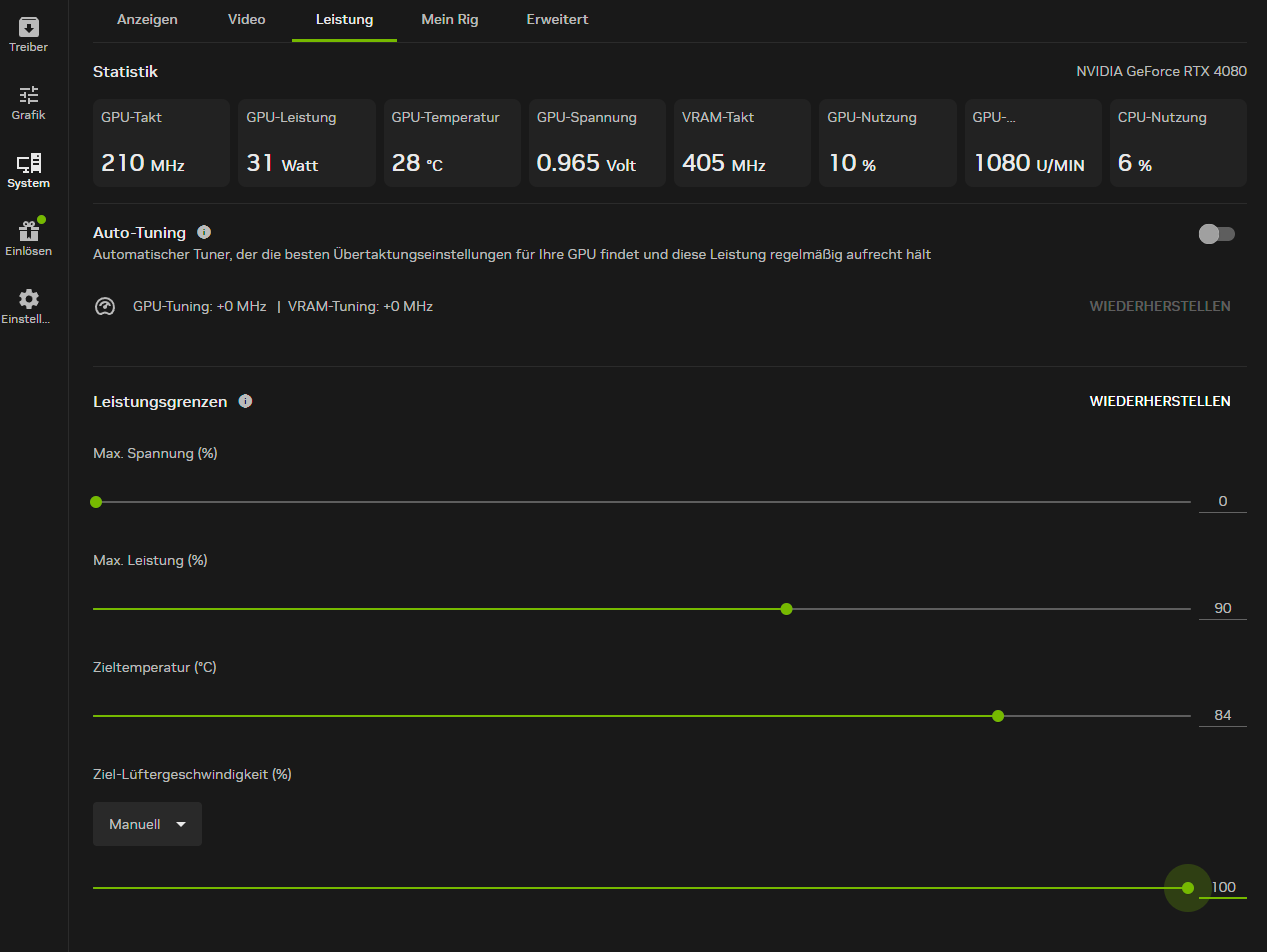This screenshot has width=1267, height=952.
Task: Click the GPU-Leistung 31 Watt card
Action: tap(307, 143)
